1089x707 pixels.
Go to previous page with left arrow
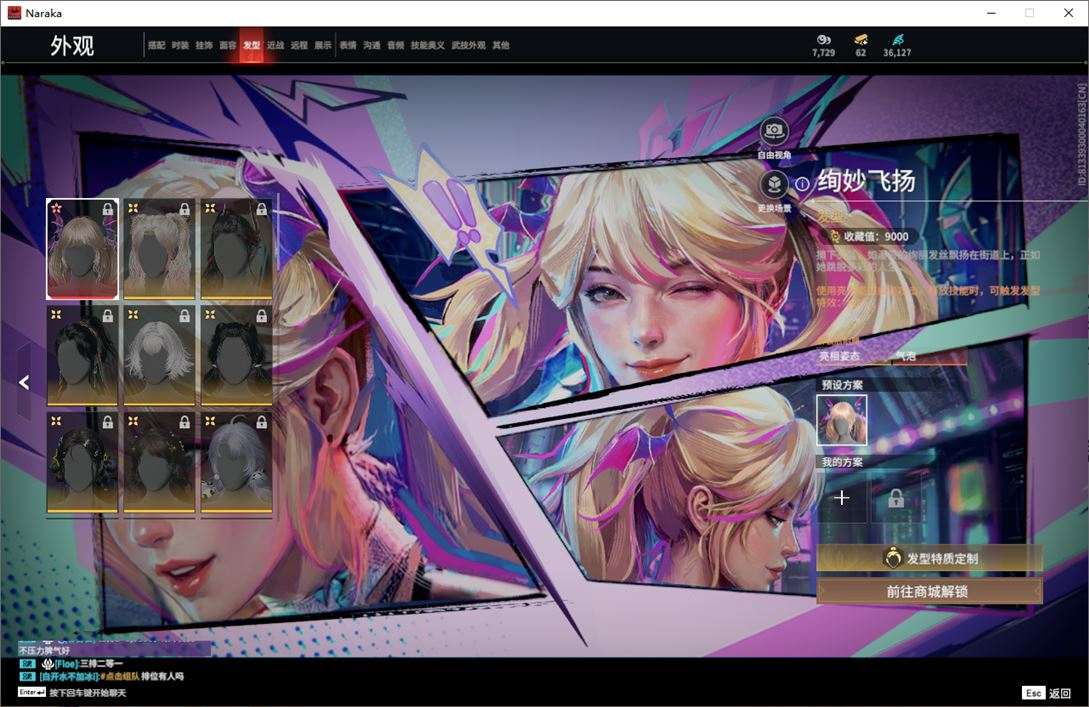(24, 382)
